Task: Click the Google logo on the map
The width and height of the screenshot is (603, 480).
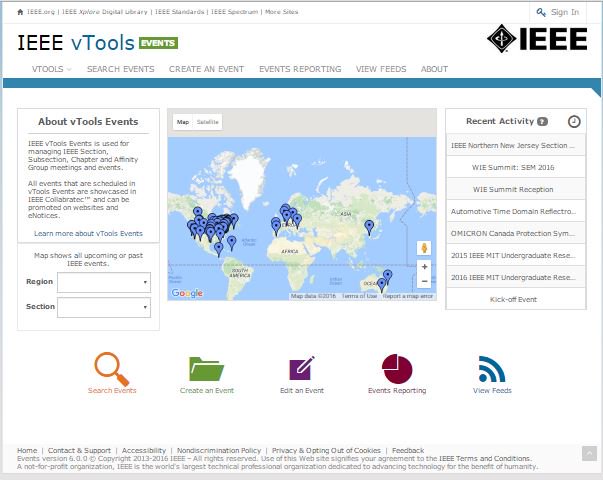Action: [187, 293]
